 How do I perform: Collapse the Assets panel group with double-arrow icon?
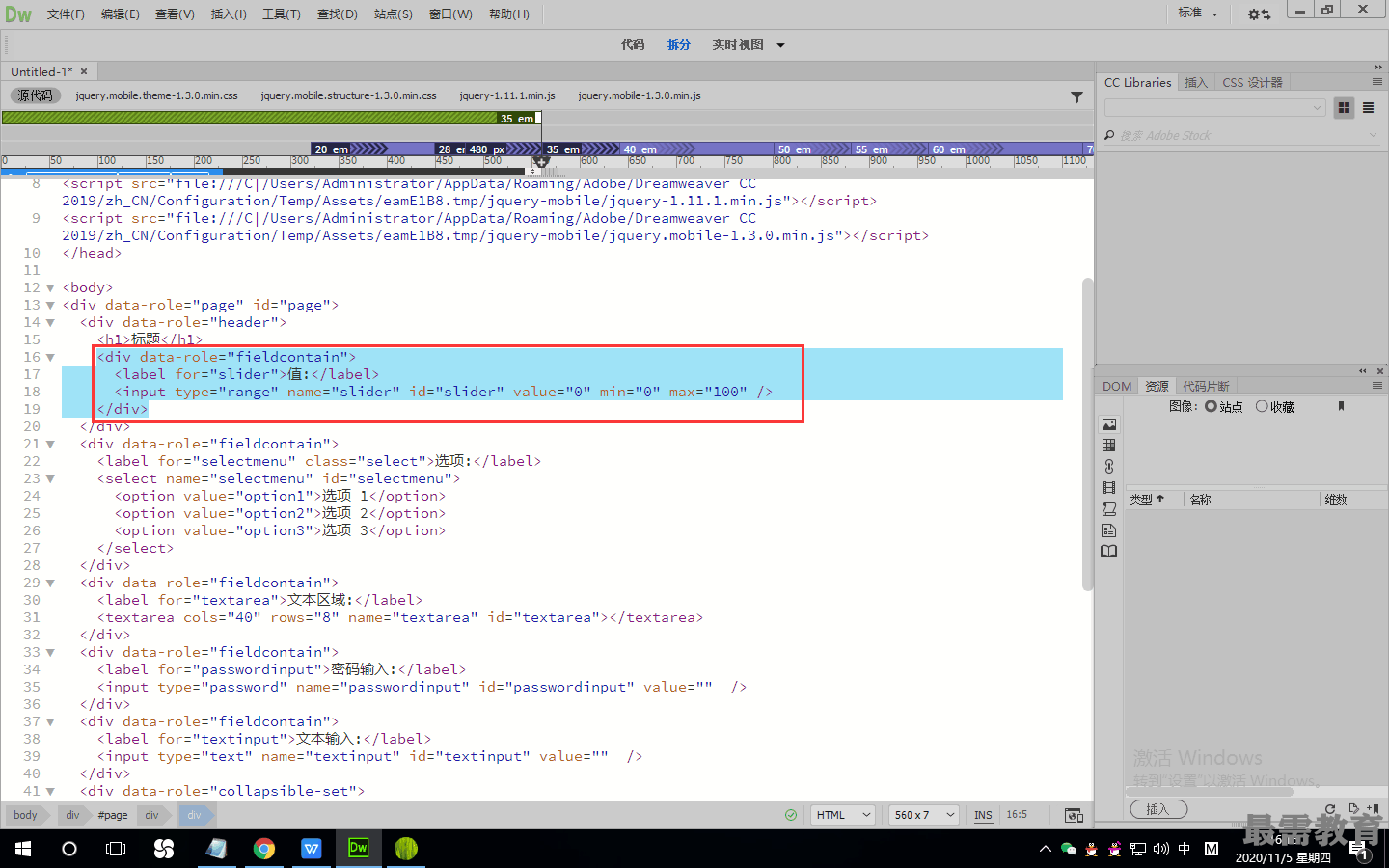(1363, 370)
